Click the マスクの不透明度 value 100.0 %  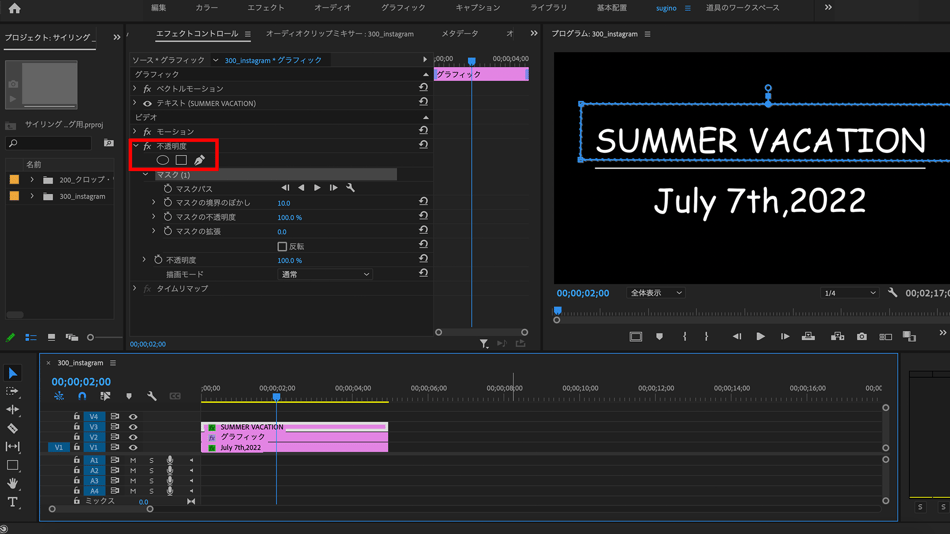(289, 217)
